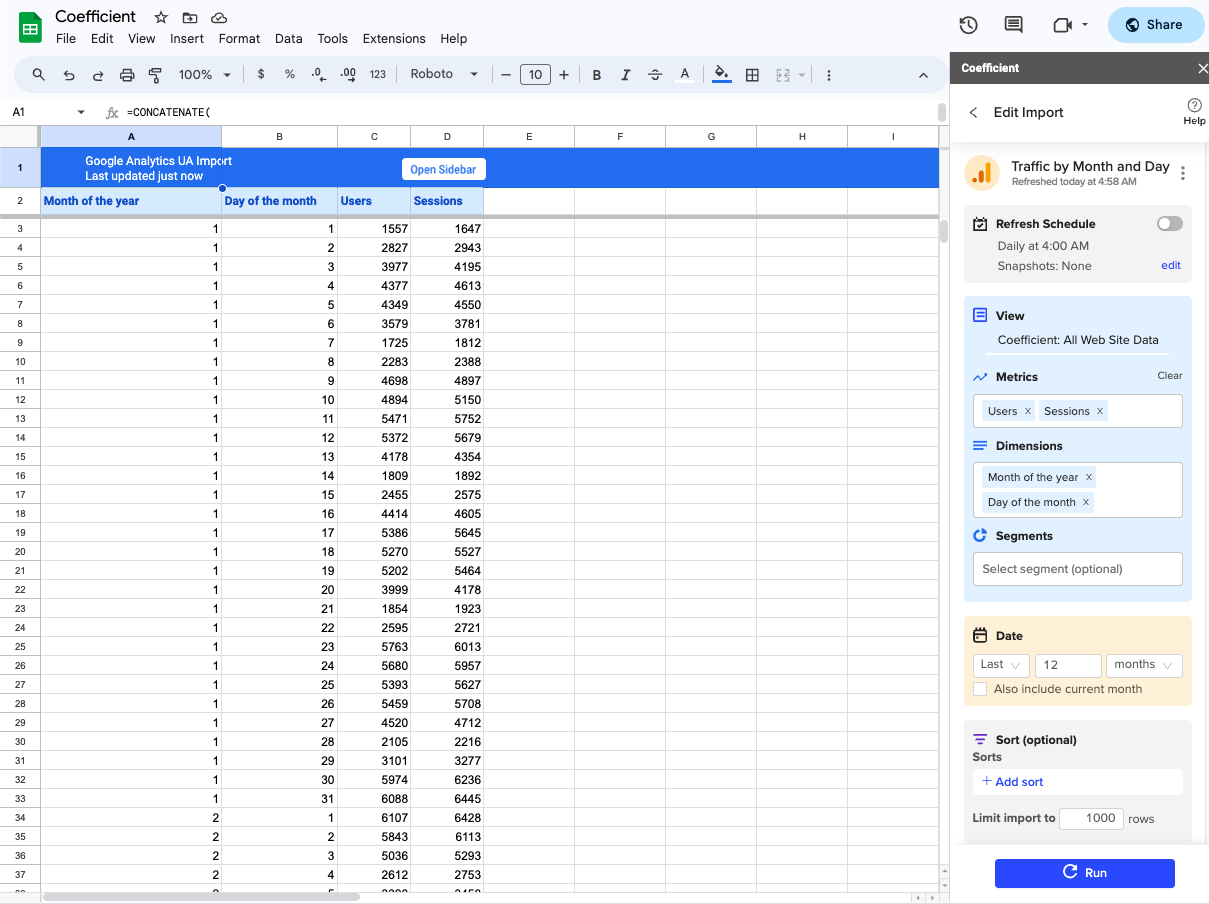
Task: Open merge cells dropdown arrow
Action: click(801, 75)
